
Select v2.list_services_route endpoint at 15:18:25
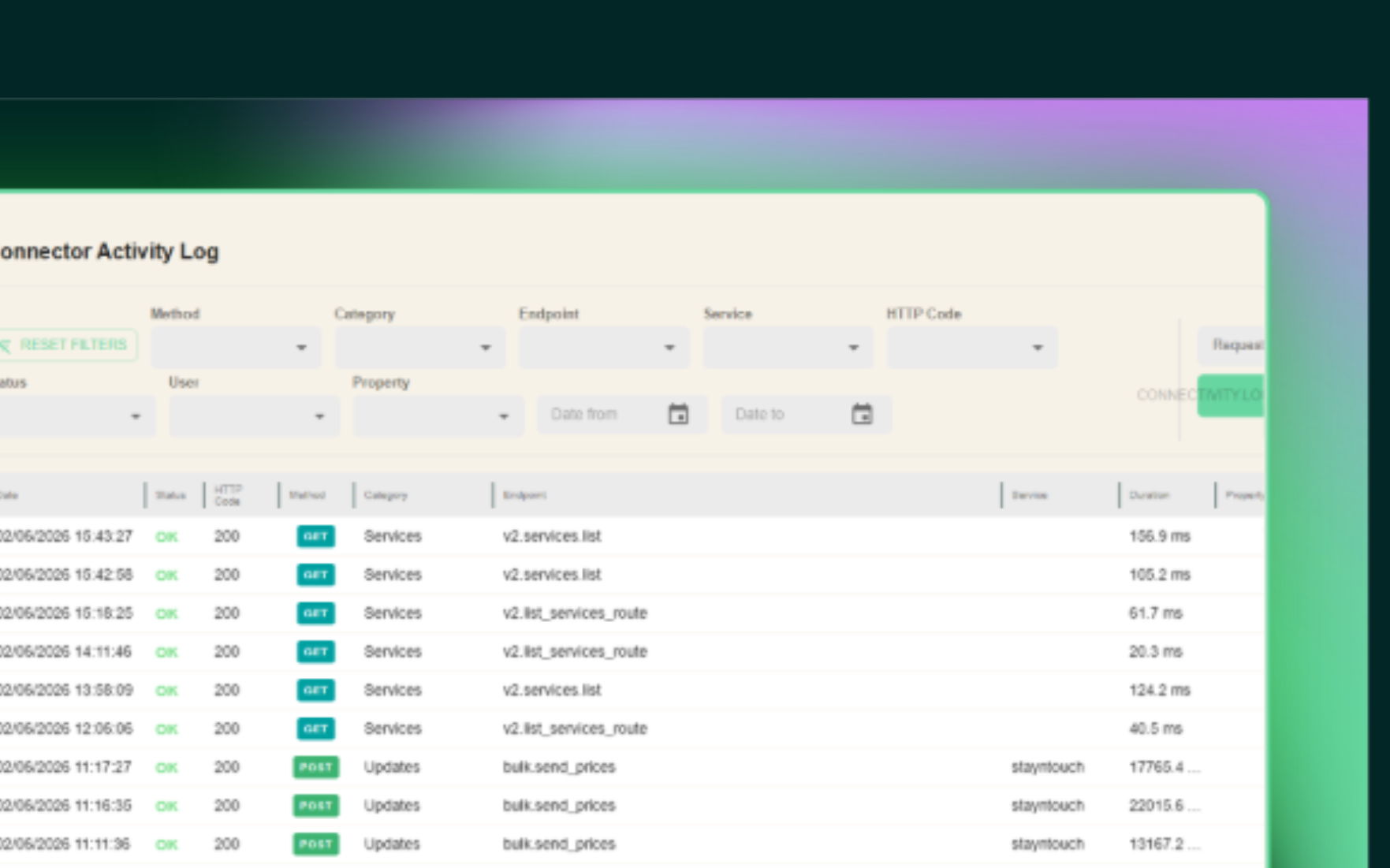click(x=575, y=613)
